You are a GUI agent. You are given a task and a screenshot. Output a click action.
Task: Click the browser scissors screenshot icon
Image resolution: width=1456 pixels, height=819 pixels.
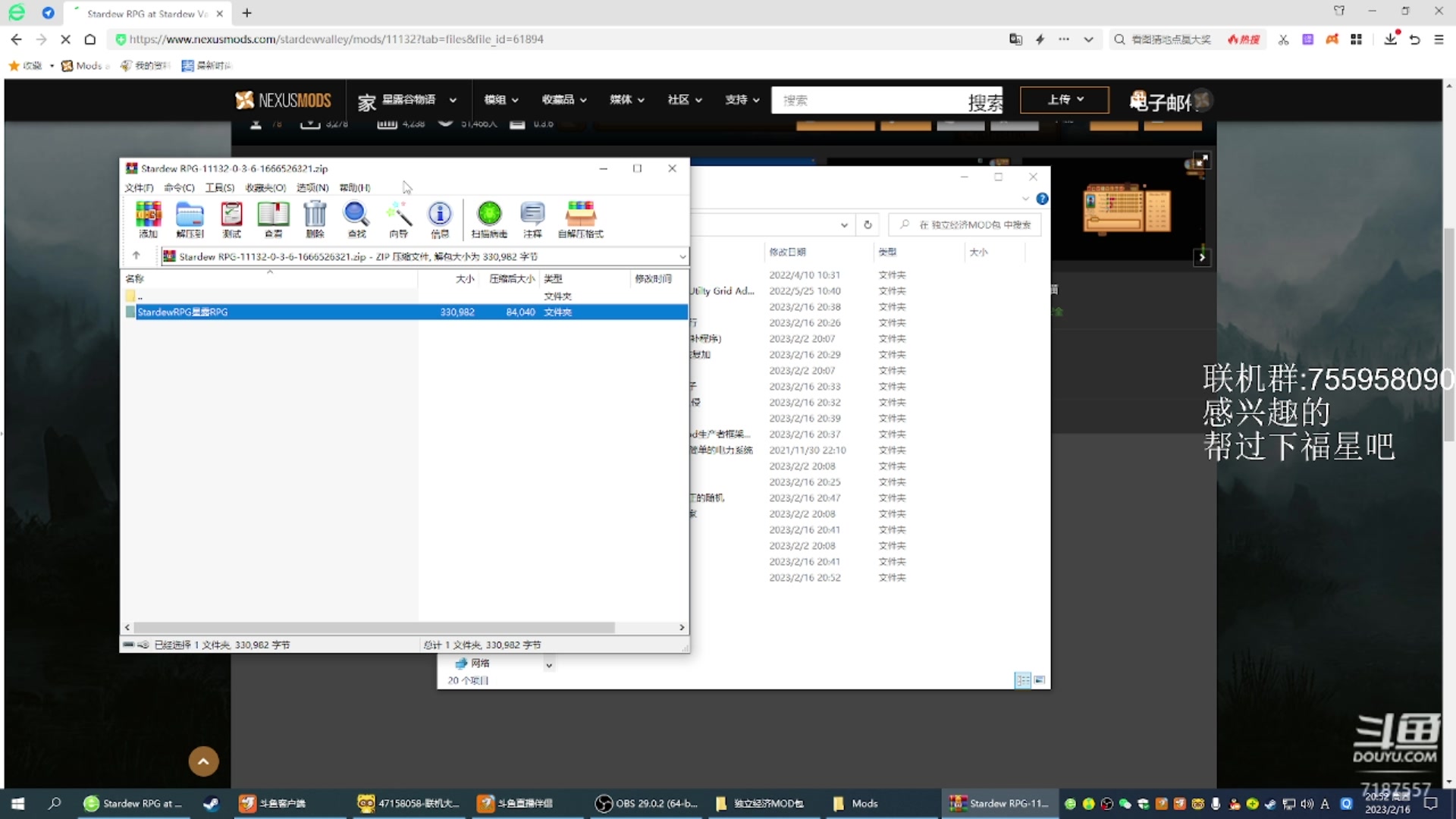point(1283,39)
